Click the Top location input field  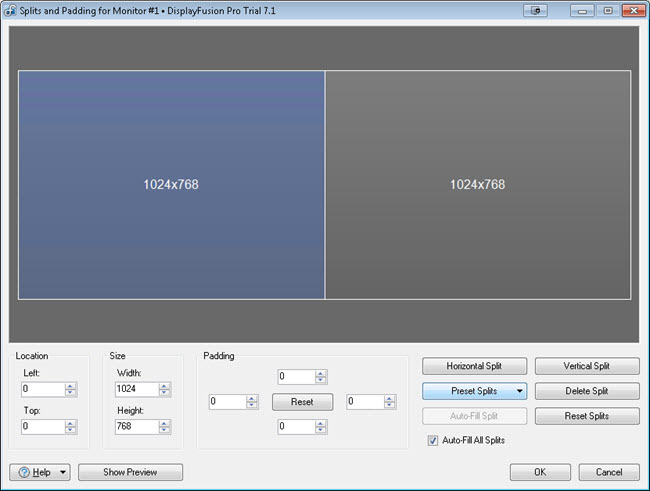tap(43, 426)
